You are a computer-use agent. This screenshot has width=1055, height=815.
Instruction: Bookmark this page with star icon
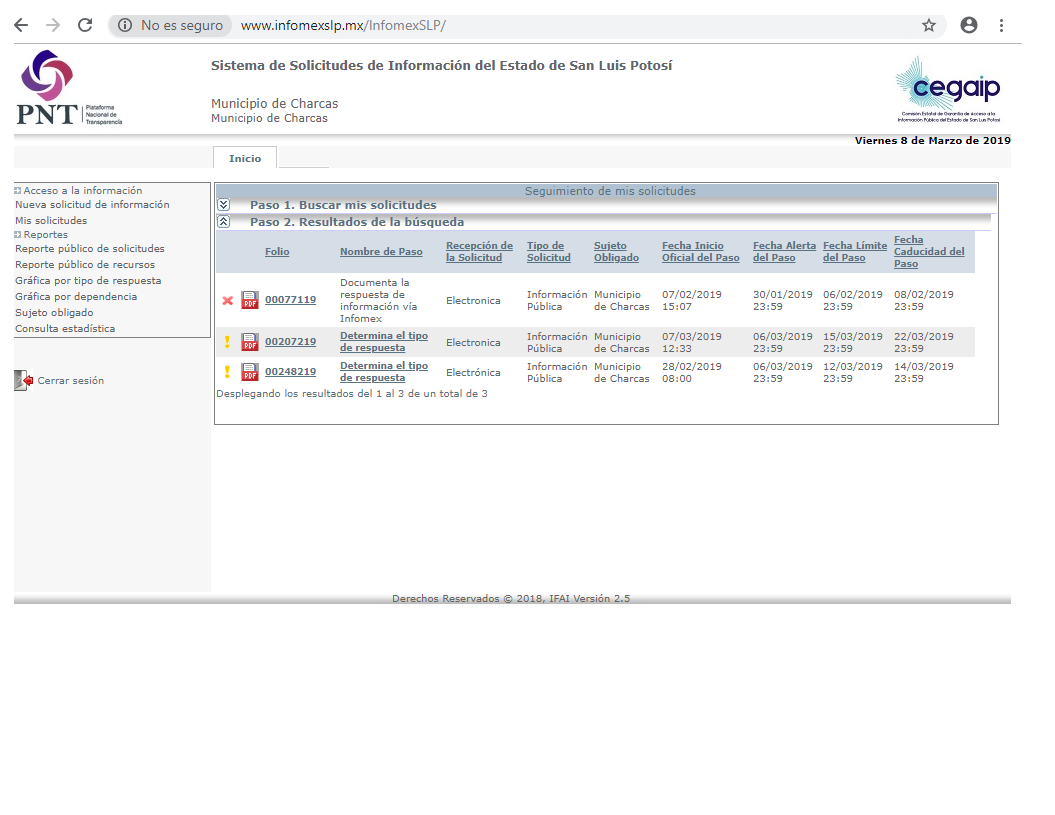[x=929, y=25]
